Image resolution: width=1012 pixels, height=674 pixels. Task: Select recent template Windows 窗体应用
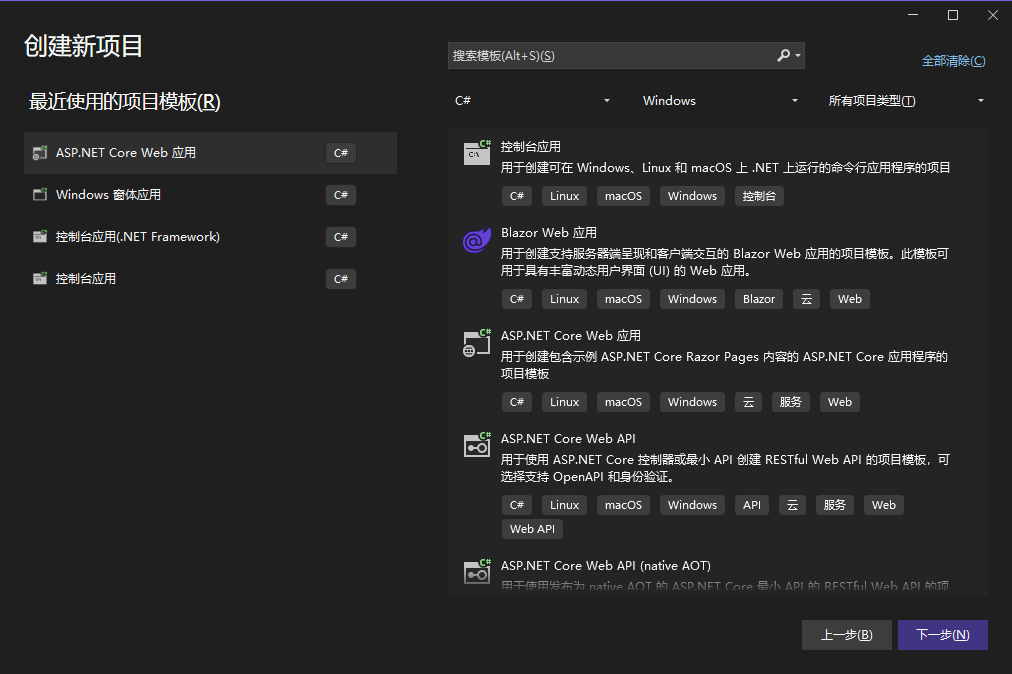click(210, 194)
